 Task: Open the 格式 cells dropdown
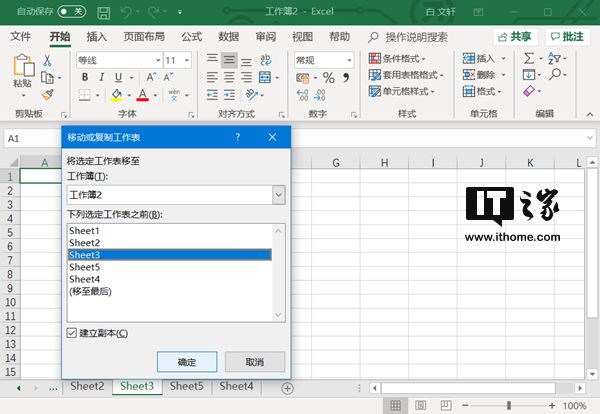coord(499,91)
